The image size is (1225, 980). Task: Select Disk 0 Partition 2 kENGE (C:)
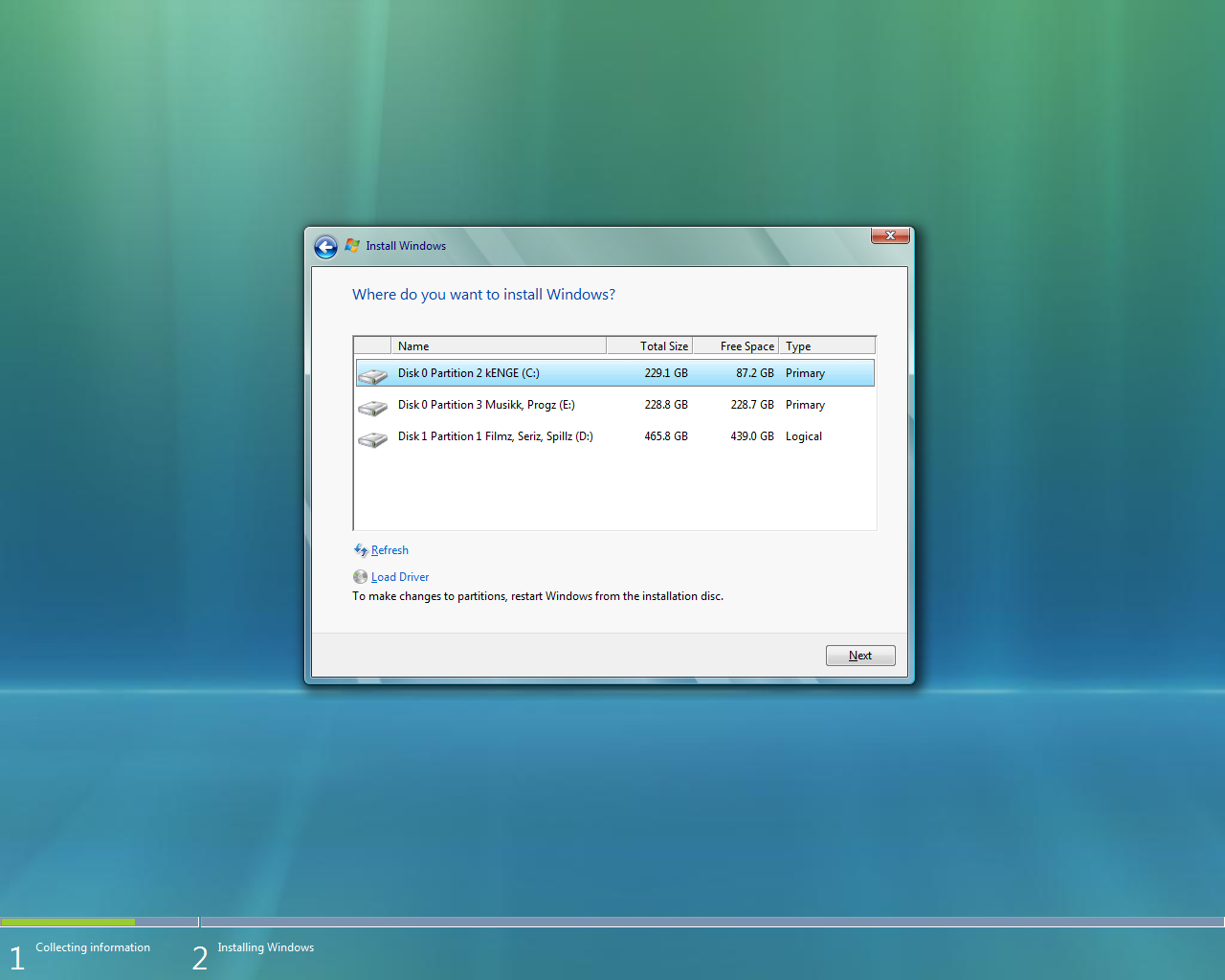(x=615, y=373)
